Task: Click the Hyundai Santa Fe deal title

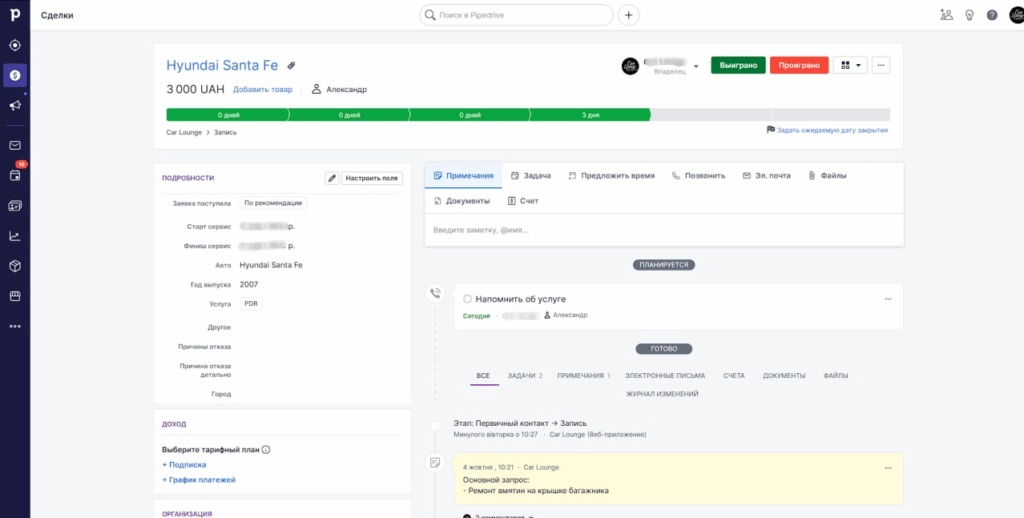Action: click(222, 65)
